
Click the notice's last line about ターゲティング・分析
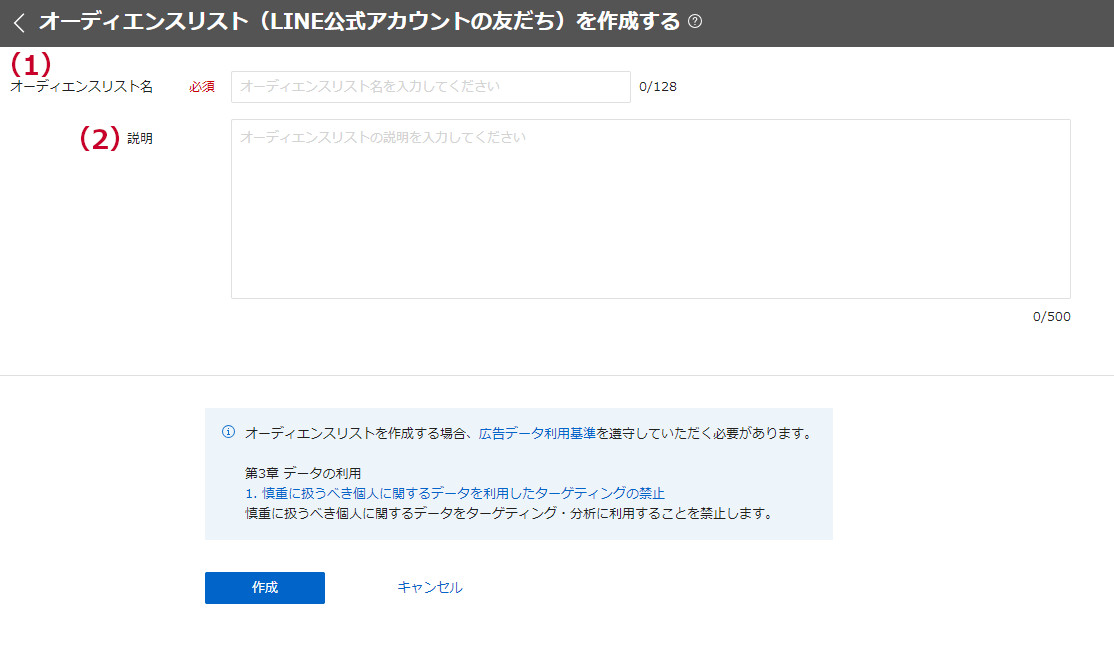click(510, 513)
